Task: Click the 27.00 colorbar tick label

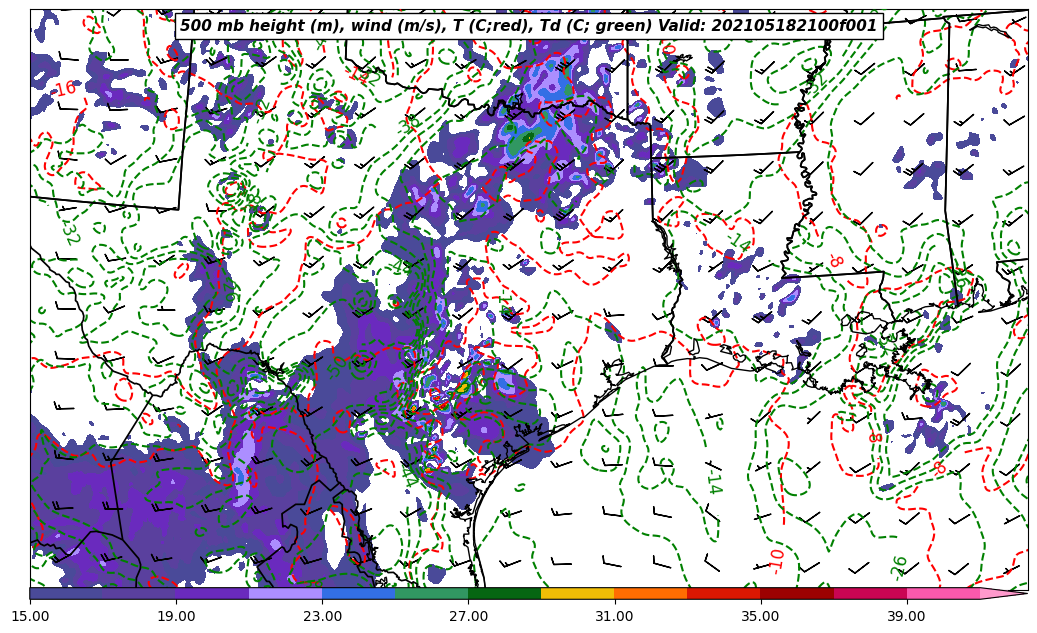Action: 468,616
